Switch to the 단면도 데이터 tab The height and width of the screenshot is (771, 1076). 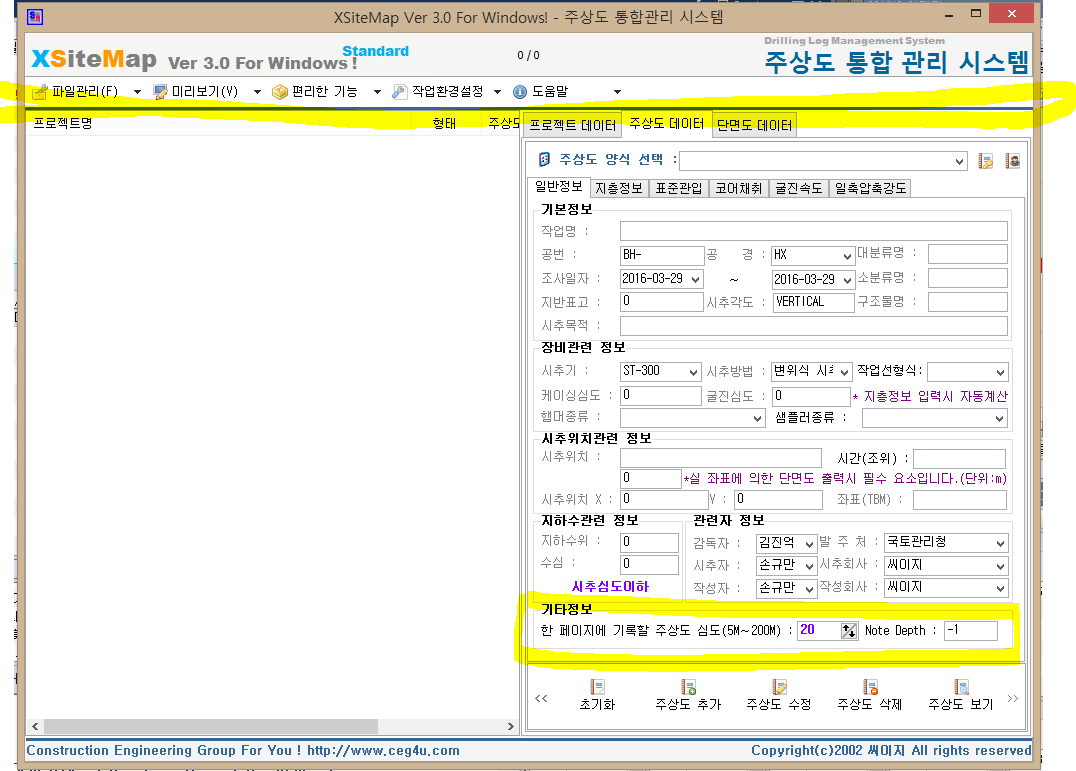click(754, 126)
